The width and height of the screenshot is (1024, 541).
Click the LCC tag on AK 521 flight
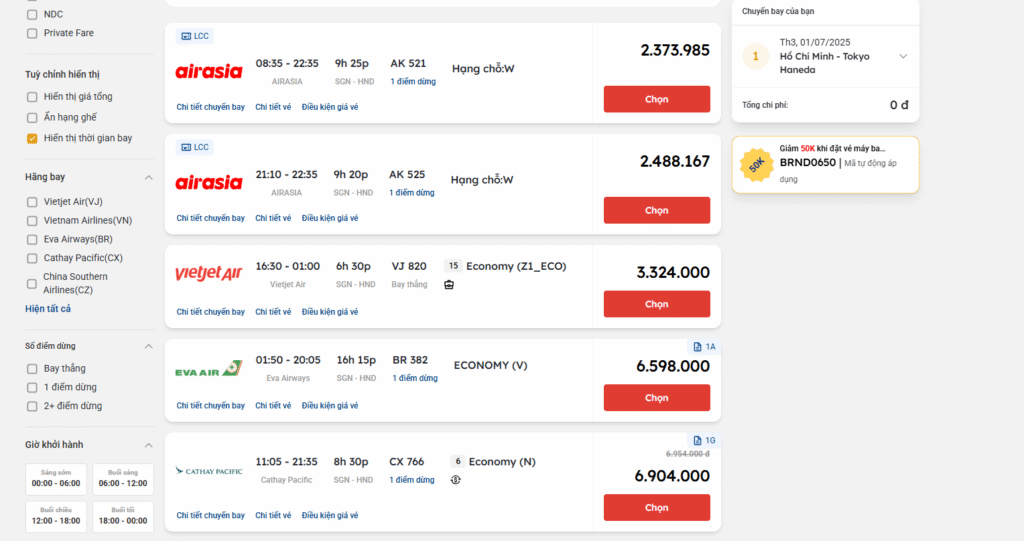[195, 36]
